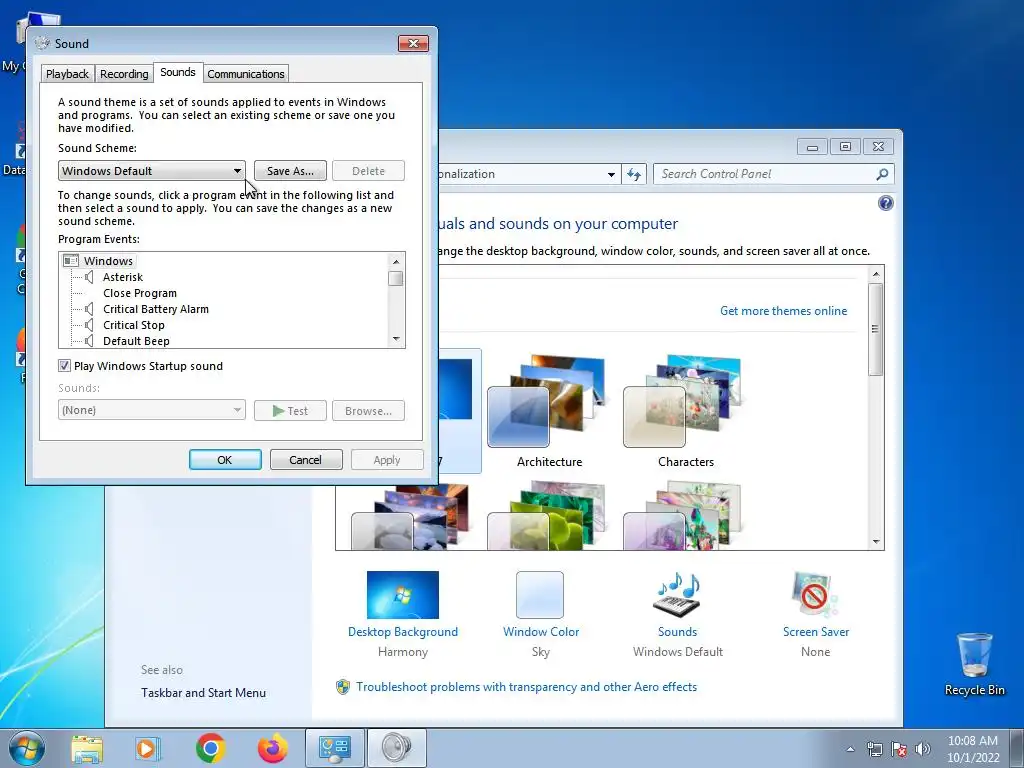This screenshot has height=768, width=1024.
Task: Open the Windows Start orb
Action: [26, 748]
